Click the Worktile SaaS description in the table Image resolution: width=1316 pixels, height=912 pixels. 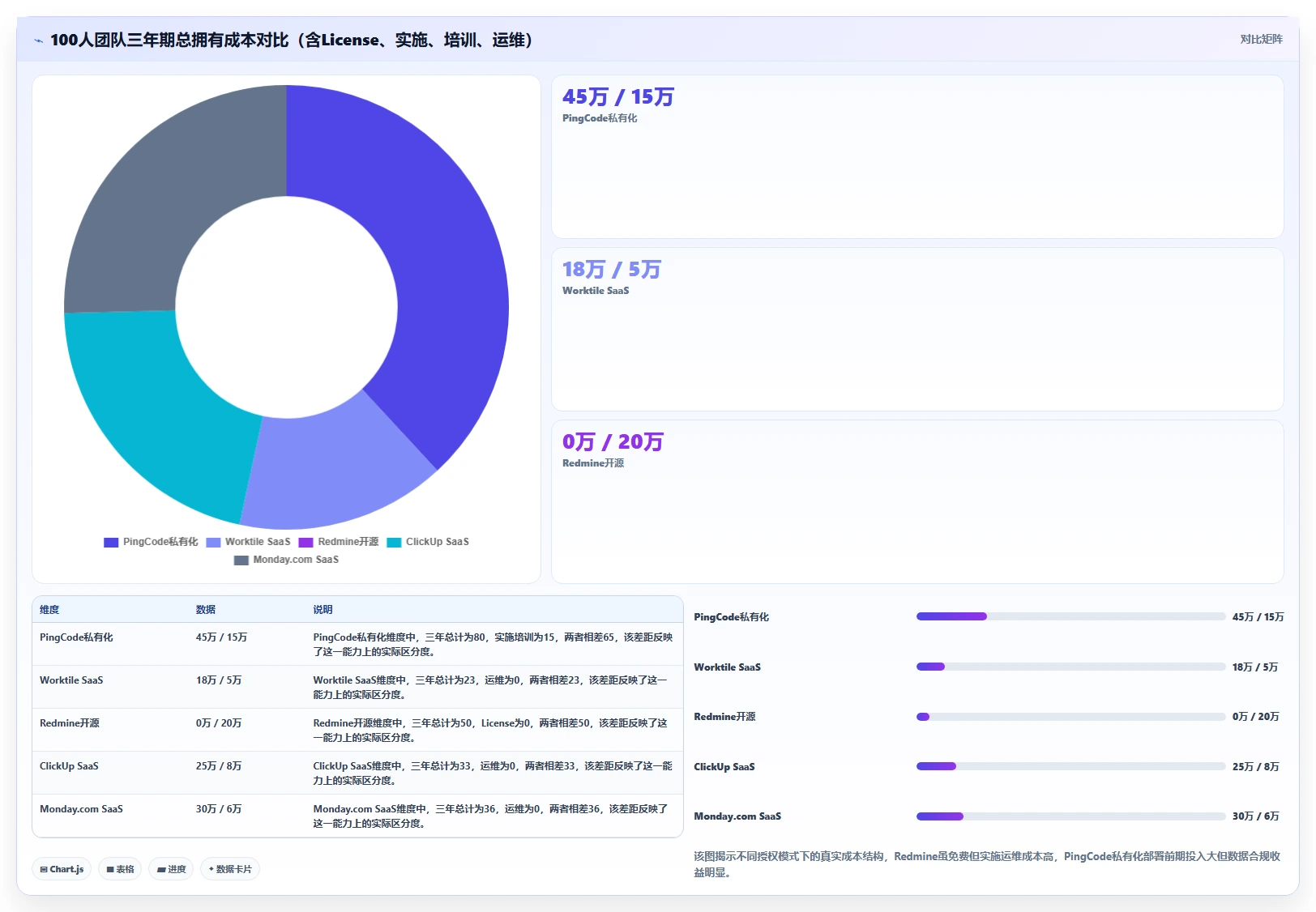(490, 688)
